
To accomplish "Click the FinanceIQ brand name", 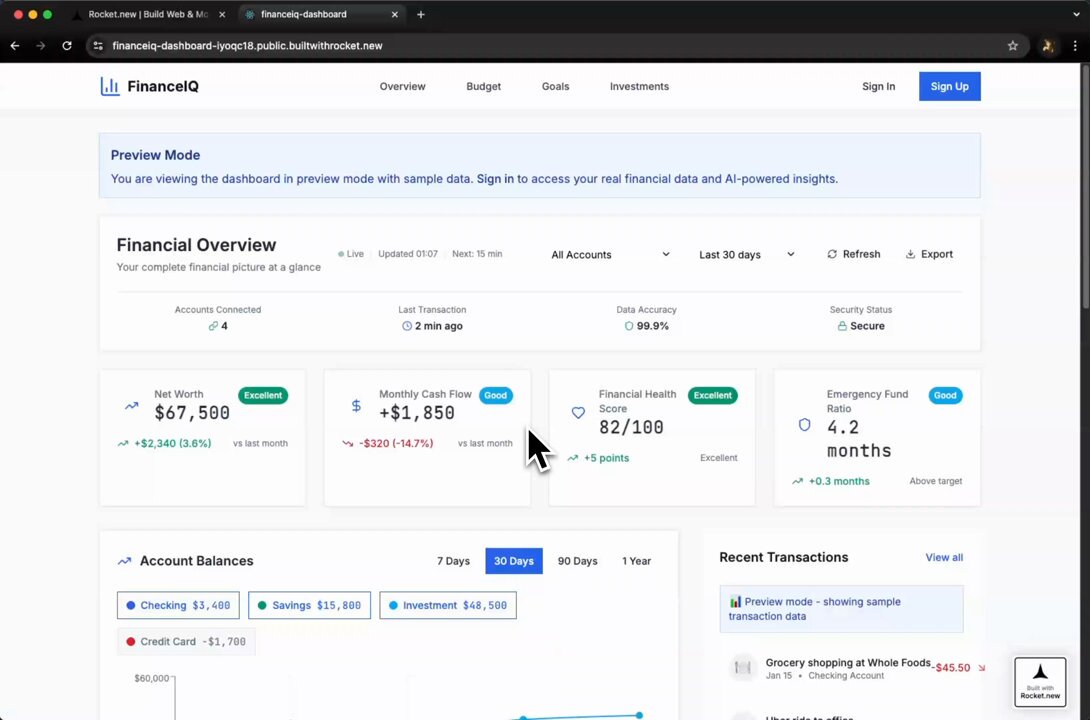I will [163, 86].
